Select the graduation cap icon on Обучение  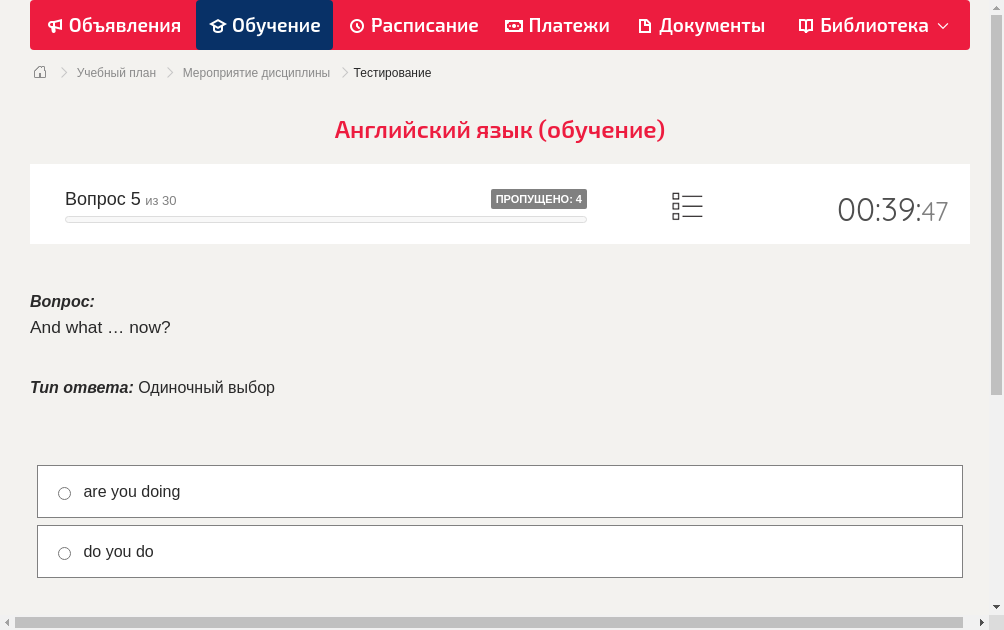click(x=218, y=25)
